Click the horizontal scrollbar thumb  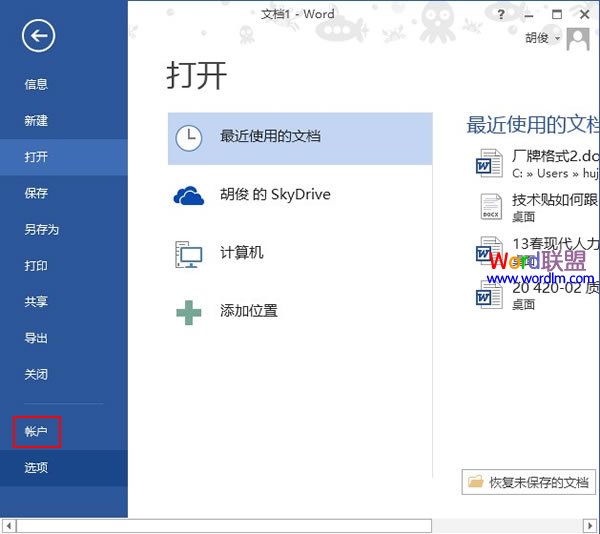(224, 526)
